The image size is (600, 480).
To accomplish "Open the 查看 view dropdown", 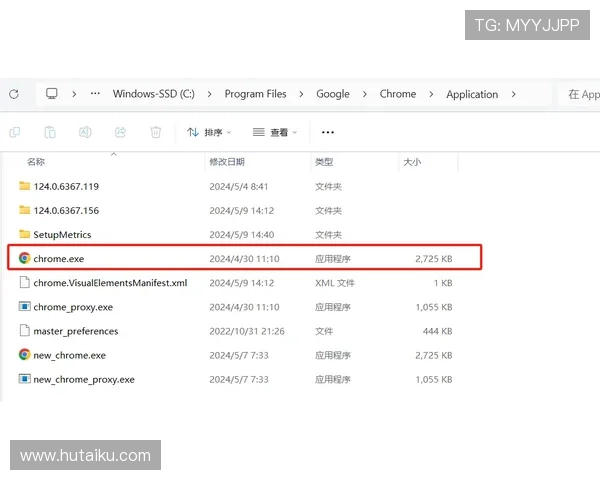I will (x=275, y=132).
